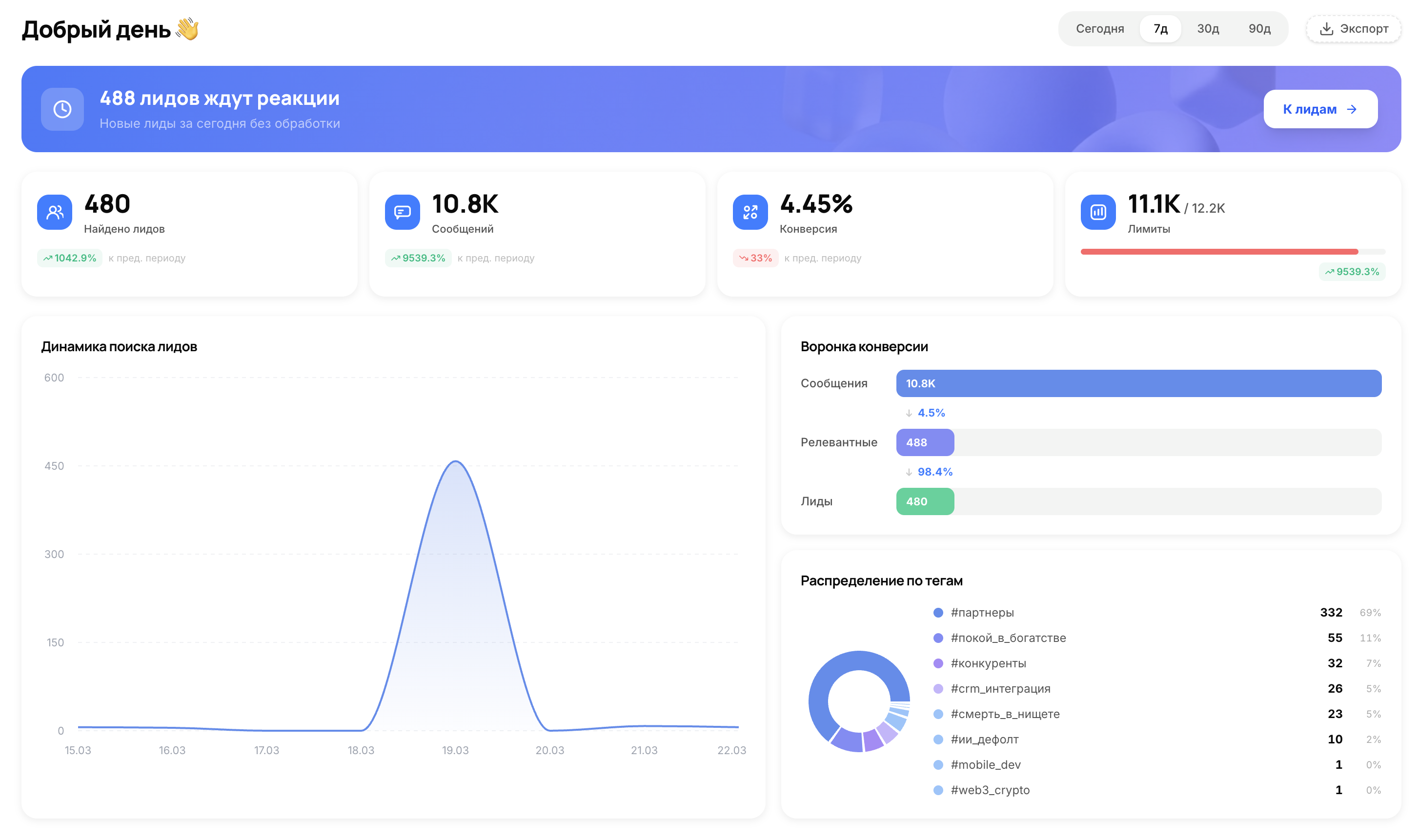
Task: Click the Сообщения 10.8K funnel bar
Action: 1138,383
